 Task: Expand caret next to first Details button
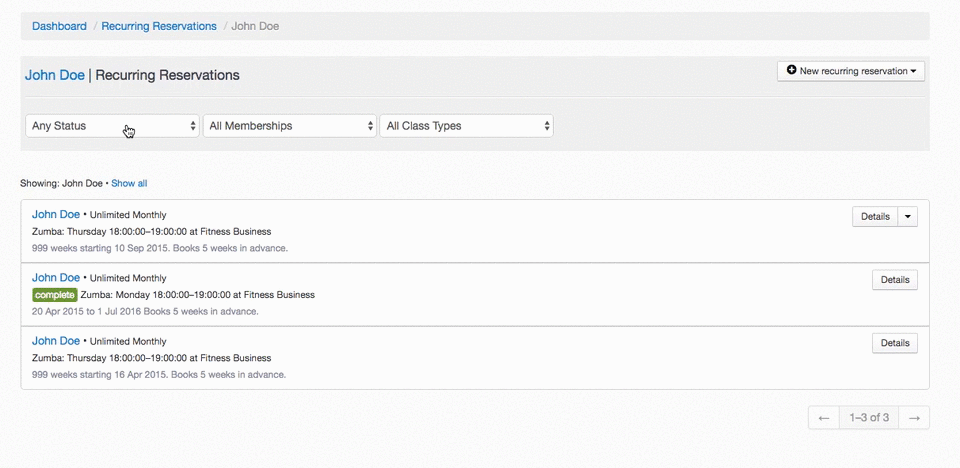(x=908, y=217)
